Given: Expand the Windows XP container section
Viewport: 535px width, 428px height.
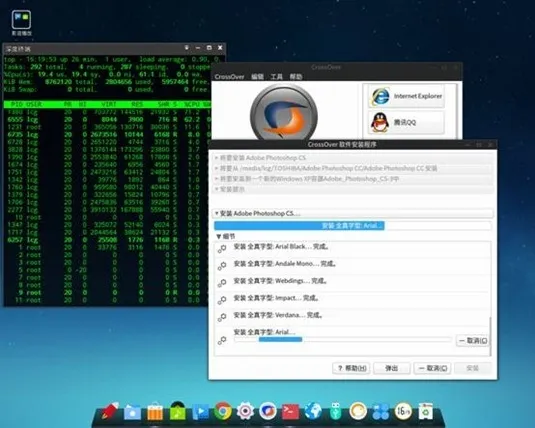Looking at the screenshot, I should (x=353, y=179).
